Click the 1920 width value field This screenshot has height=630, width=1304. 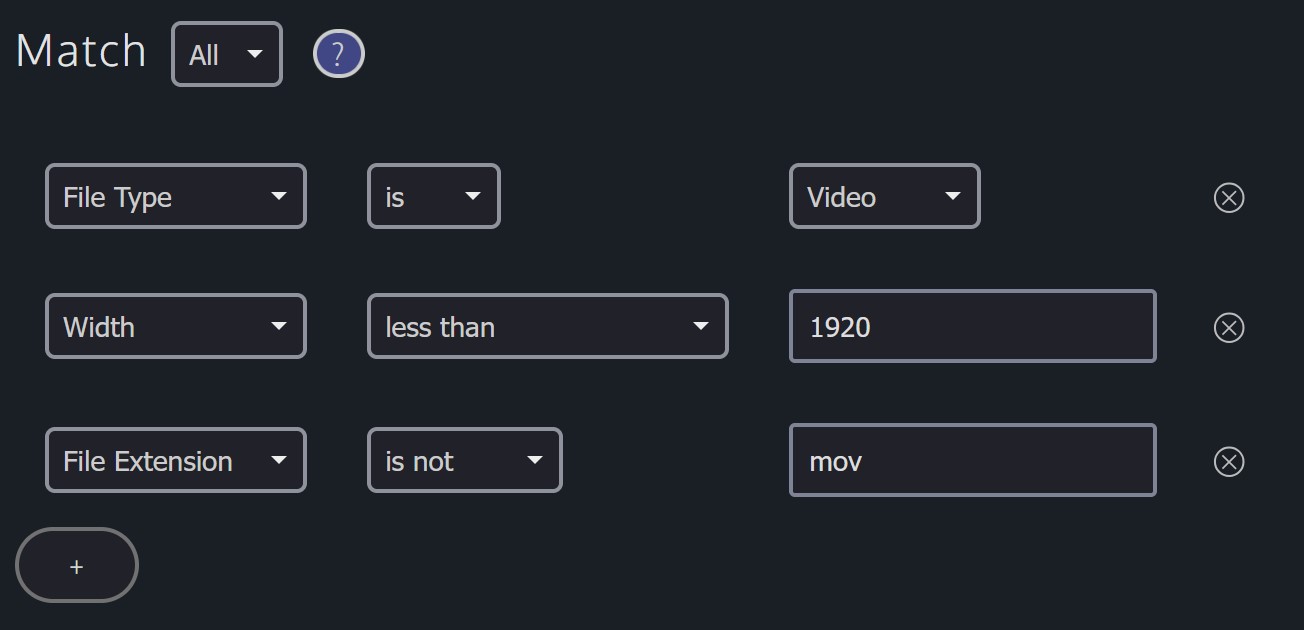click(x=972, y=327)
